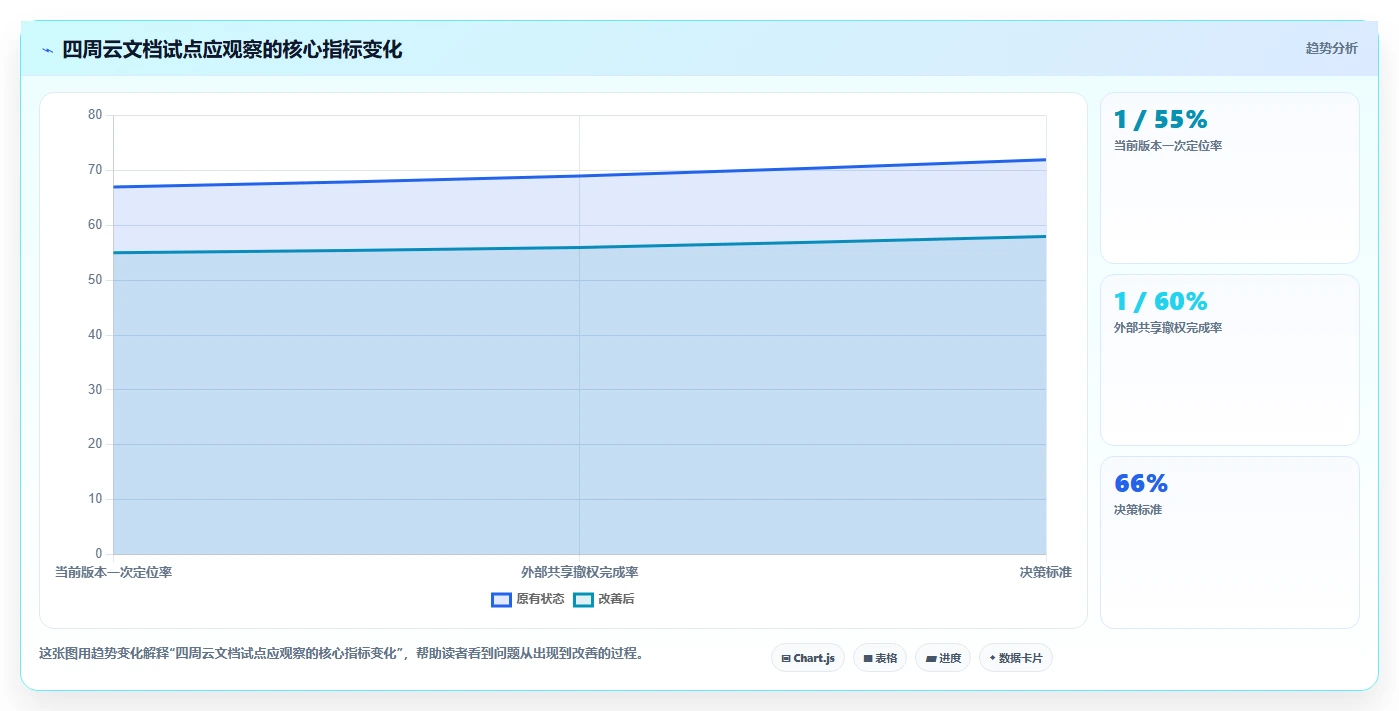Click the y-axis value 30
The width and height of the screenshot is (1399, 711).
pos(95,389)
